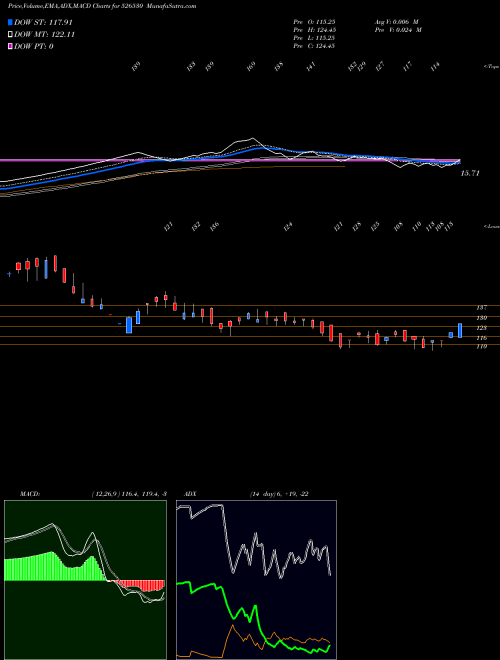Select the 'DOW PT: 0' legend text
The height and width of the screenshot is (660, 500).
click(33, 46)
